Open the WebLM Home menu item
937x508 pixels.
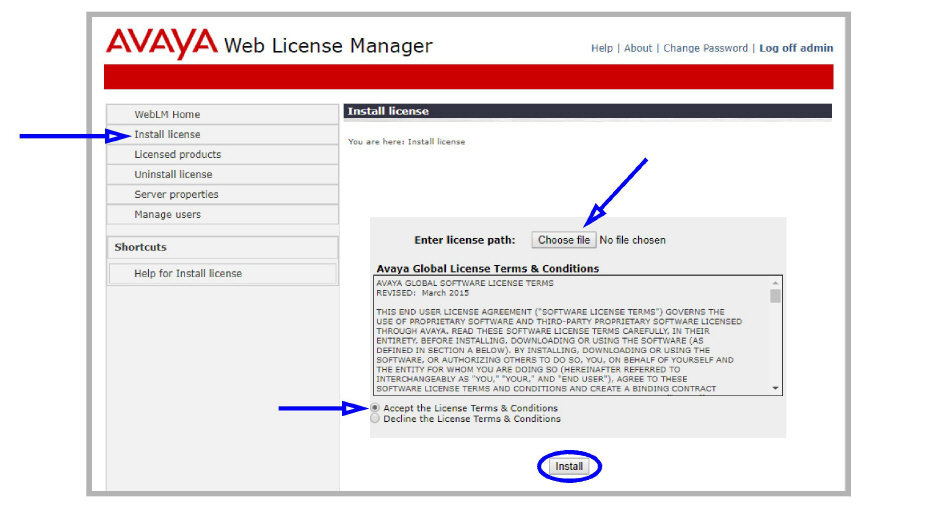tap(222, 114)
